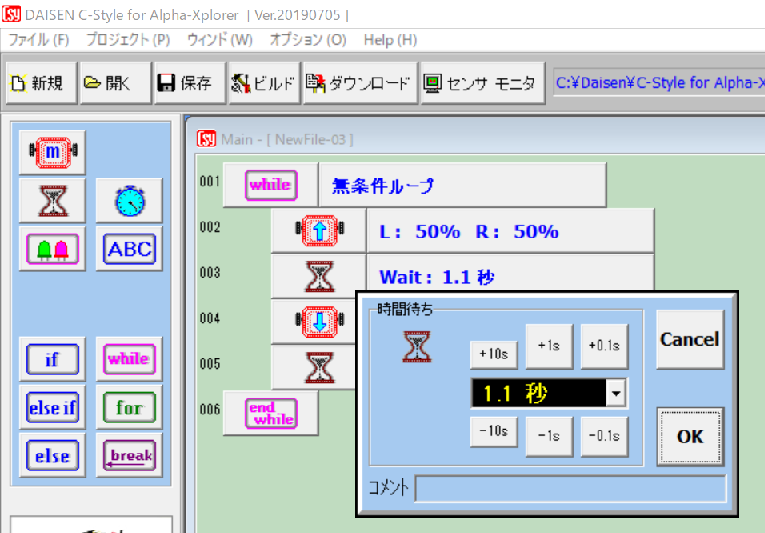The image size is (765, 533).
Task: Click Wait: 1.1 秒 text on line 003
Action: (437, 277)
